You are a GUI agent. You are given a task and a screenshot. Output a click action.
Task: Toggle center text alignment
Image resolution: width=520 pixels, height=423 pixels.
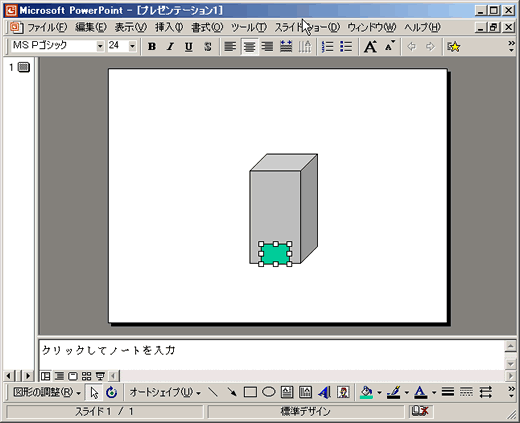249,47
